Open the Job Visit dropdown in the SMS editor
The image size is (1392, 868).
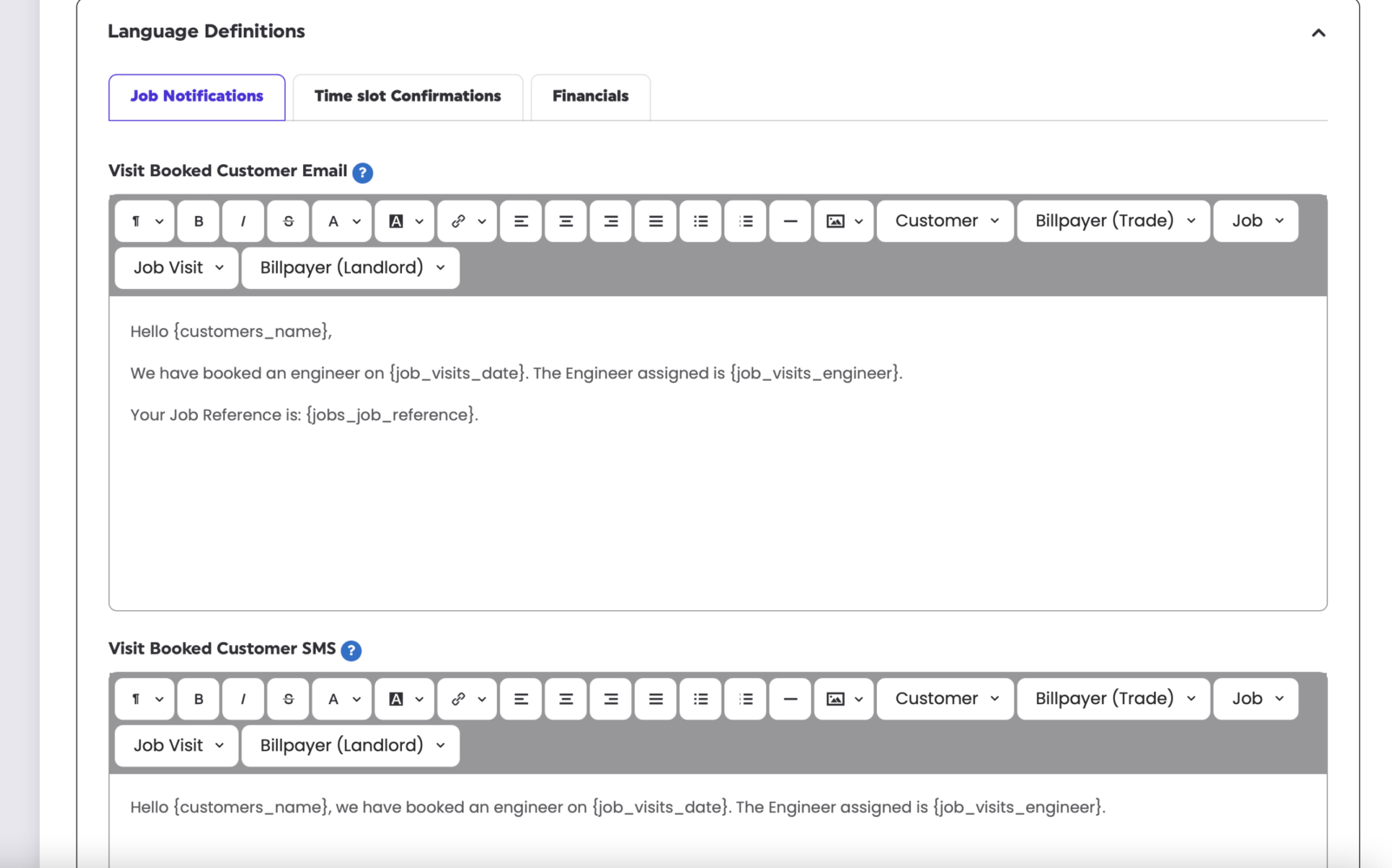coord(177,746)
